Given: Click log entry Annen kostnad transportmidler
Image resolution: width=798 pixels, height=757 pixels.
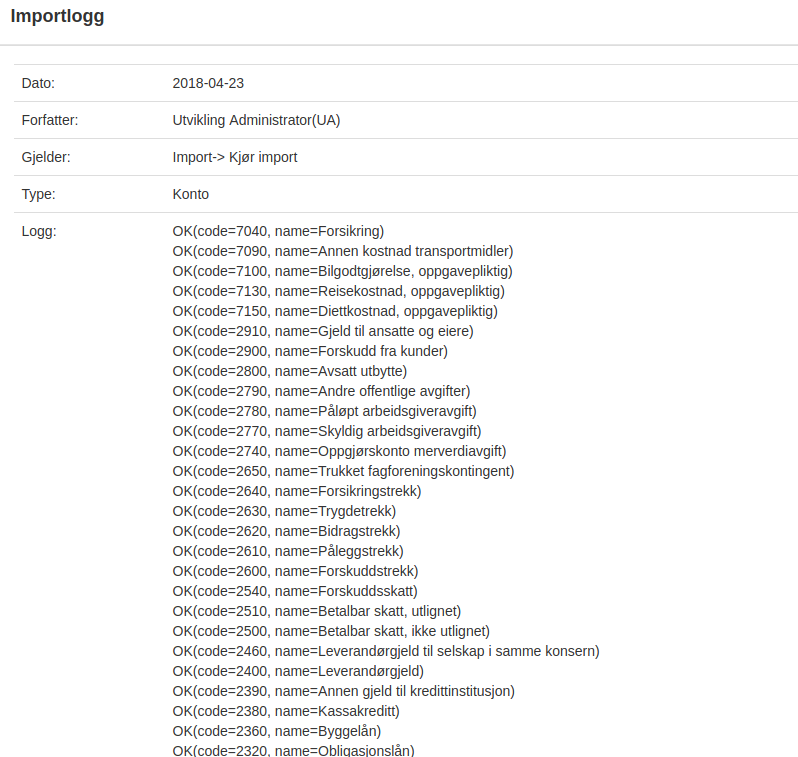Looking at the screenshot, I should click(343, 251).
